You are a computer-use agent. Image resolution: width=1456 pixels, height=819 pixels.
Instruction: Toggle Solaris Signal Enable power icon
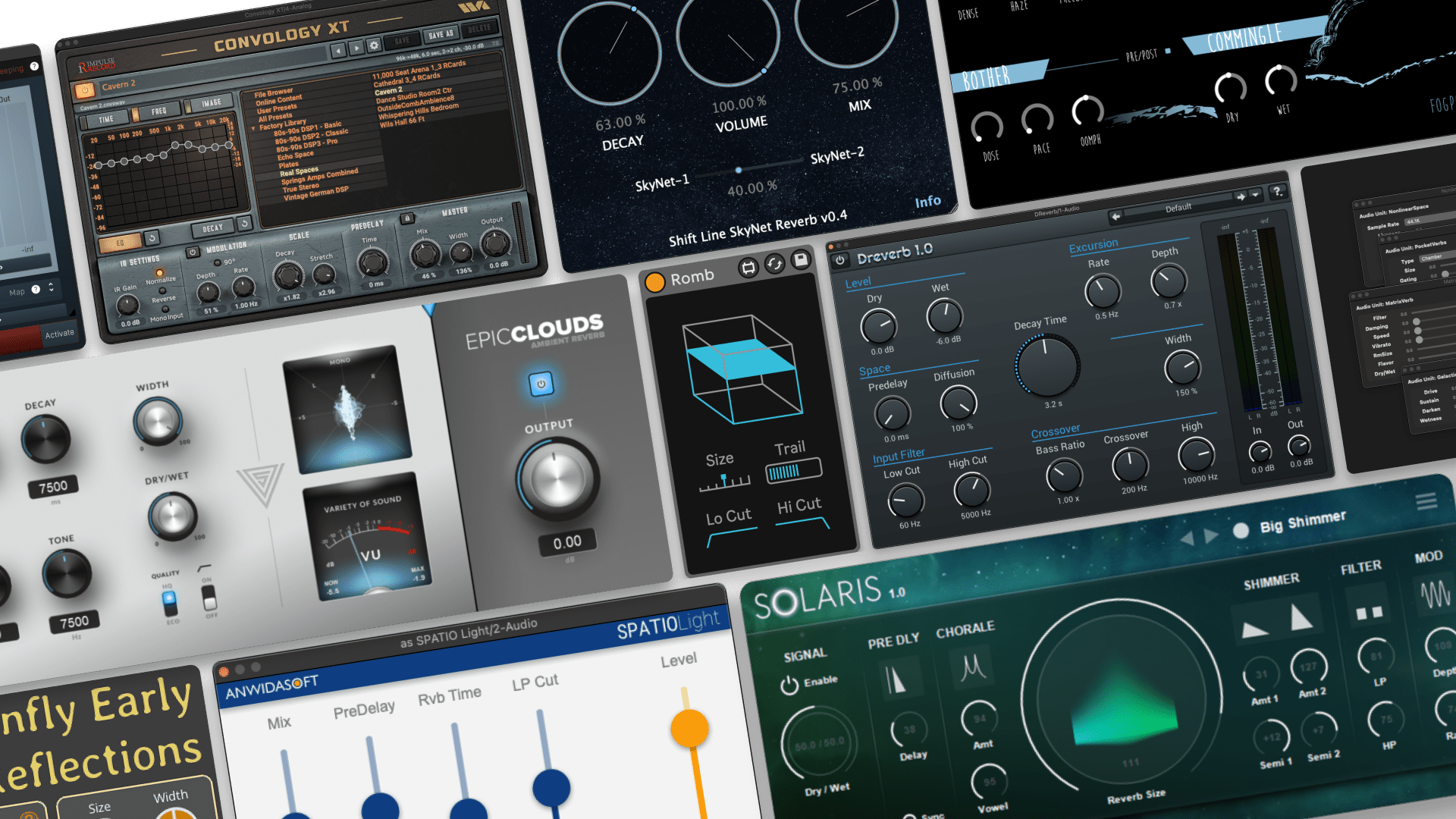coord(789,685)
